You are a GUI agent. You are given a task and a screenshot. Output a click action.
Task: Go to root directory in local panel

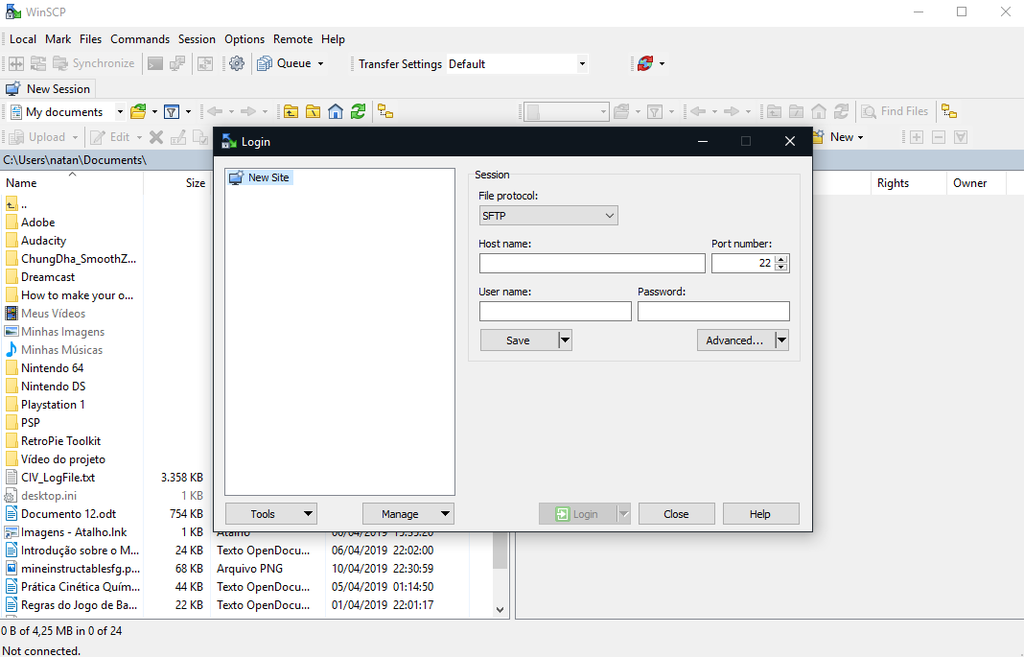pyautogui.click(x=313, y=112)
